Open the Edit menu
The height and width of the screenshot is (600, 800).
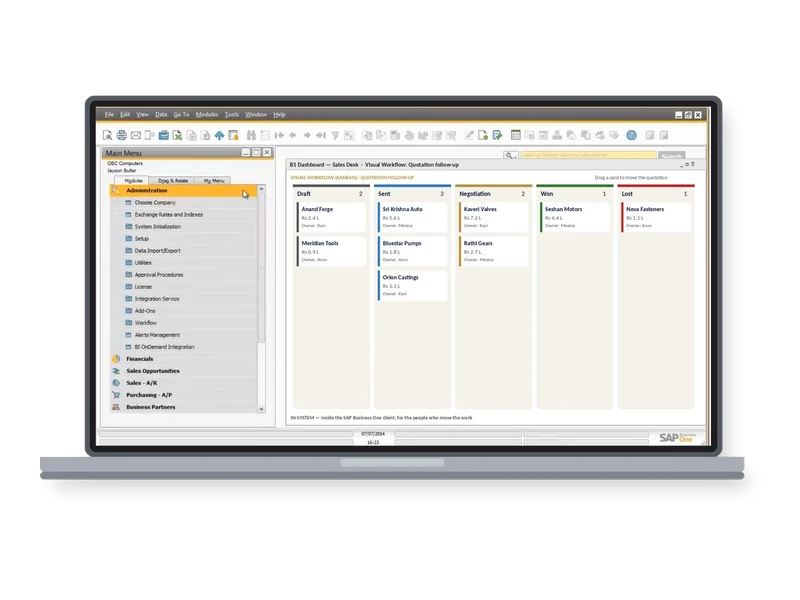[x=125, y=115]
